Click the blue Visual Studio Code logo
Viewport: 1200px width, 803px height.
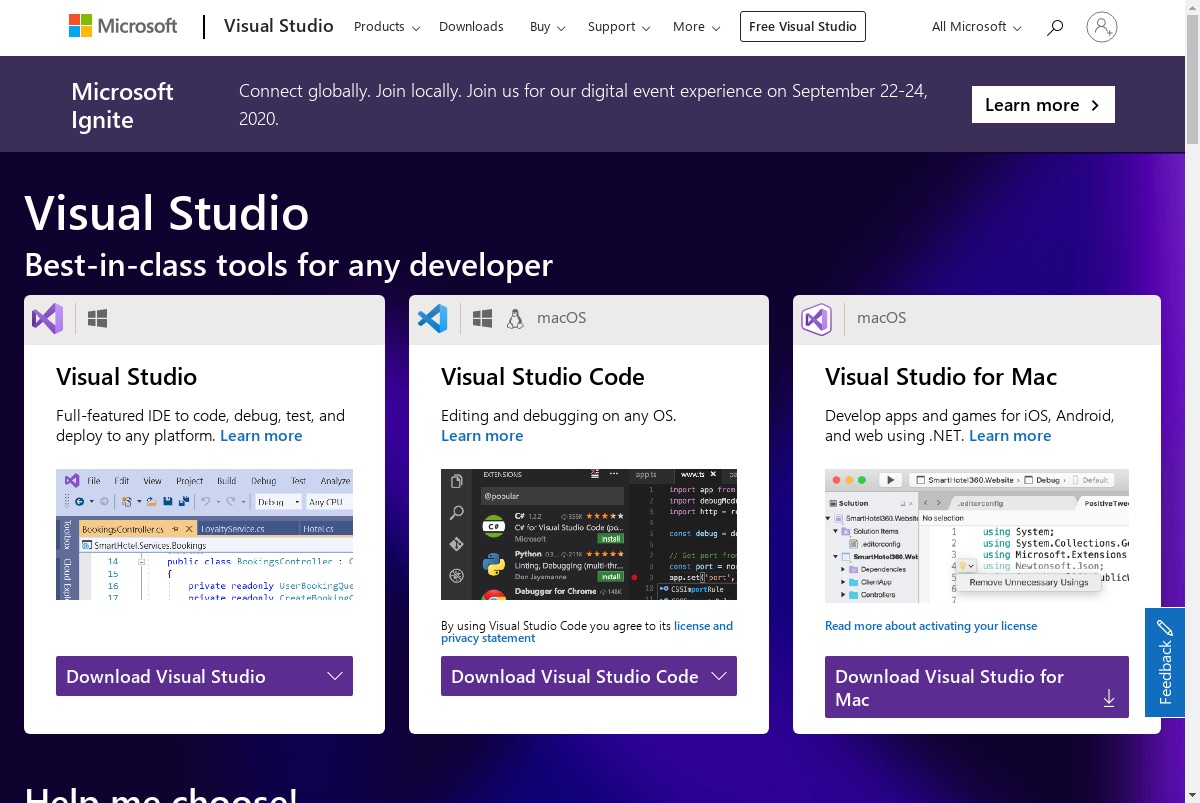(x=432, y=319)
